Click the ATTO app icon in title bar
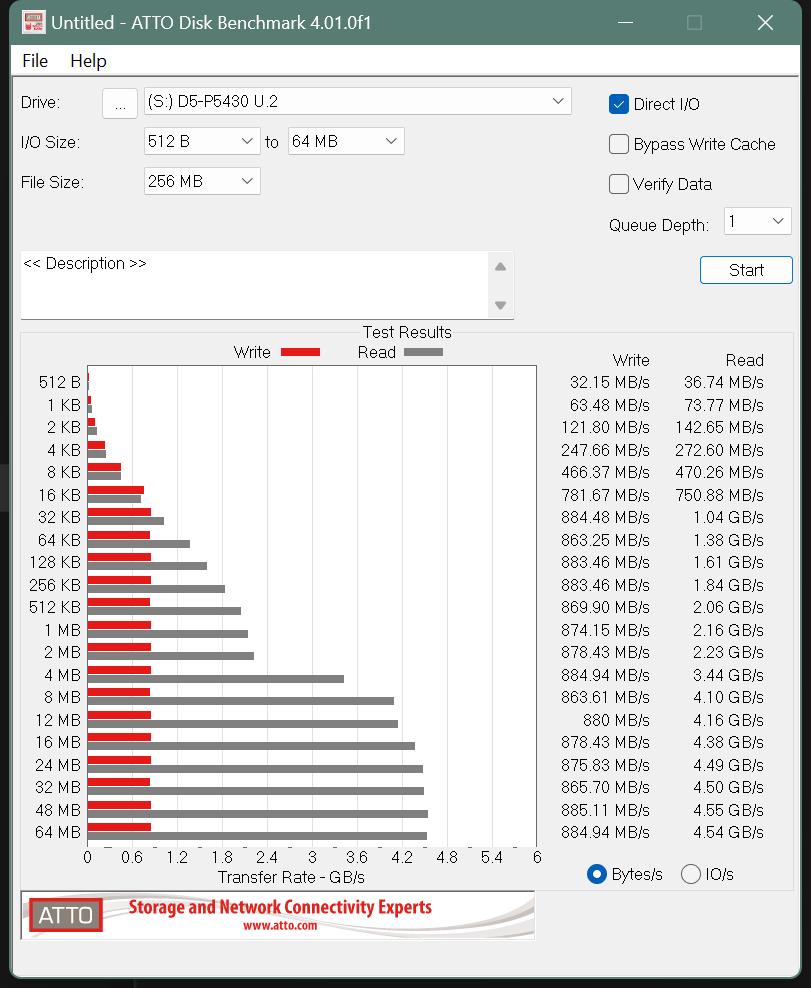The height and width of the screenshot is (988, 811). [x=33, y=23]
